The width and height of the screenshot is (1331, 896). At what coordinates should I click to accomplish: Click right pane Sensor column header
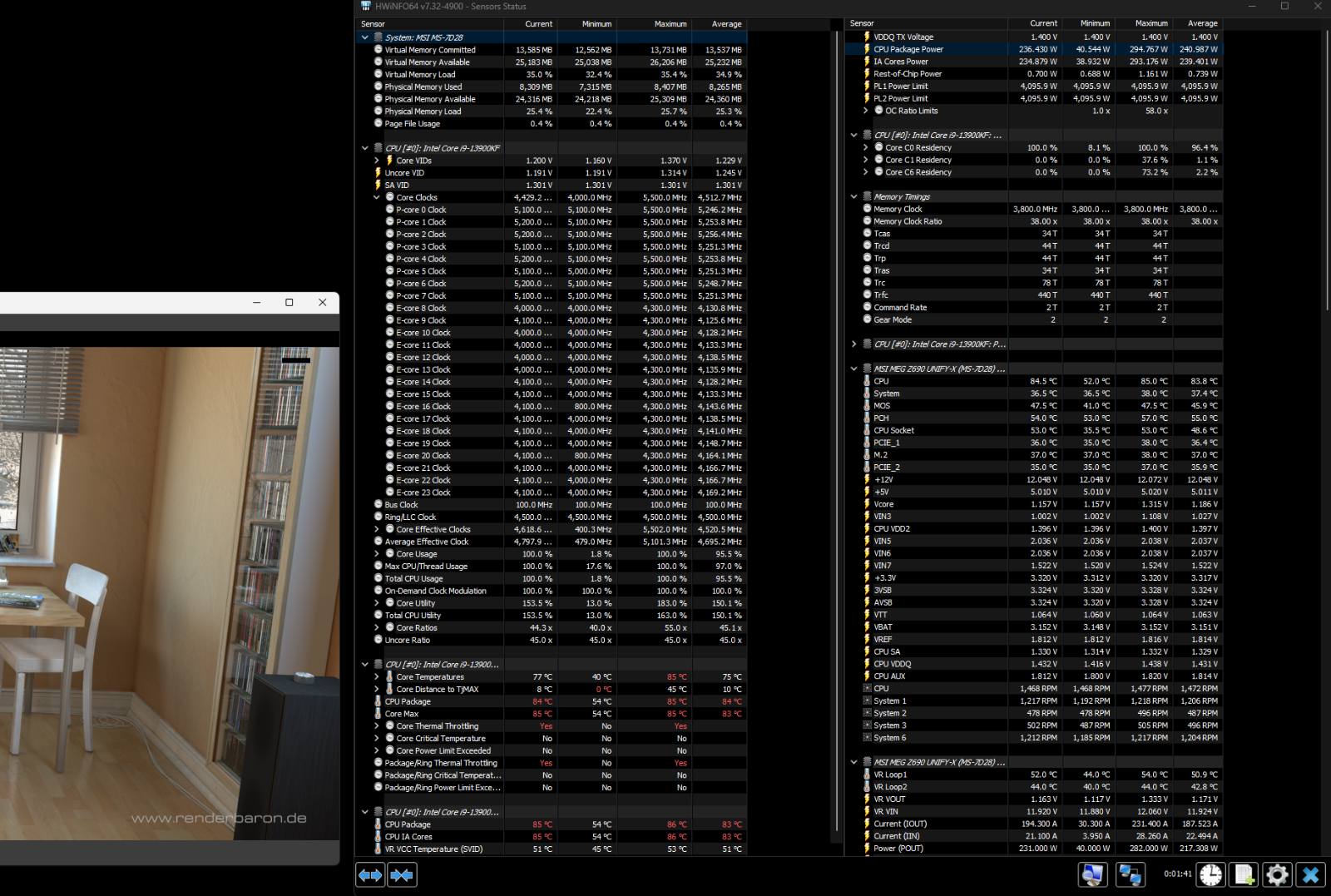pyautogui.click(x=927, y=23)
